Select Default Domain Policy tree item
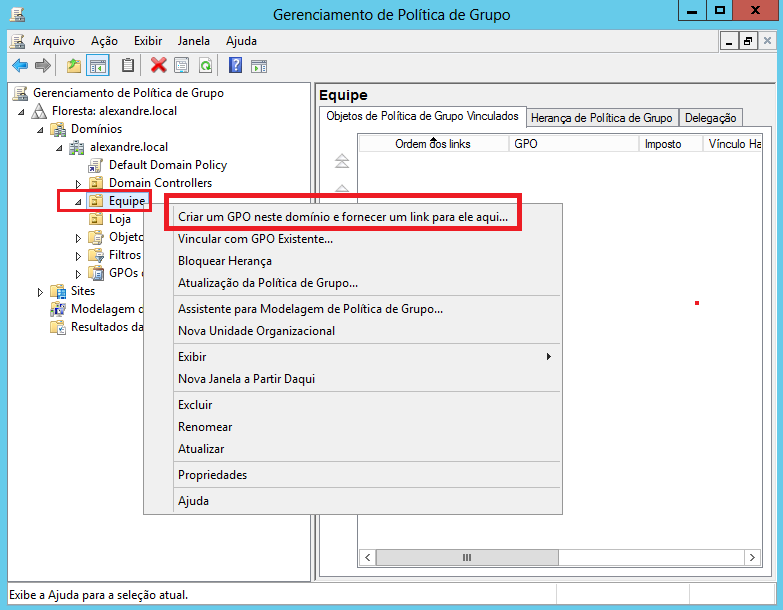Screen dimensions: 783x610 click(168, 165)
